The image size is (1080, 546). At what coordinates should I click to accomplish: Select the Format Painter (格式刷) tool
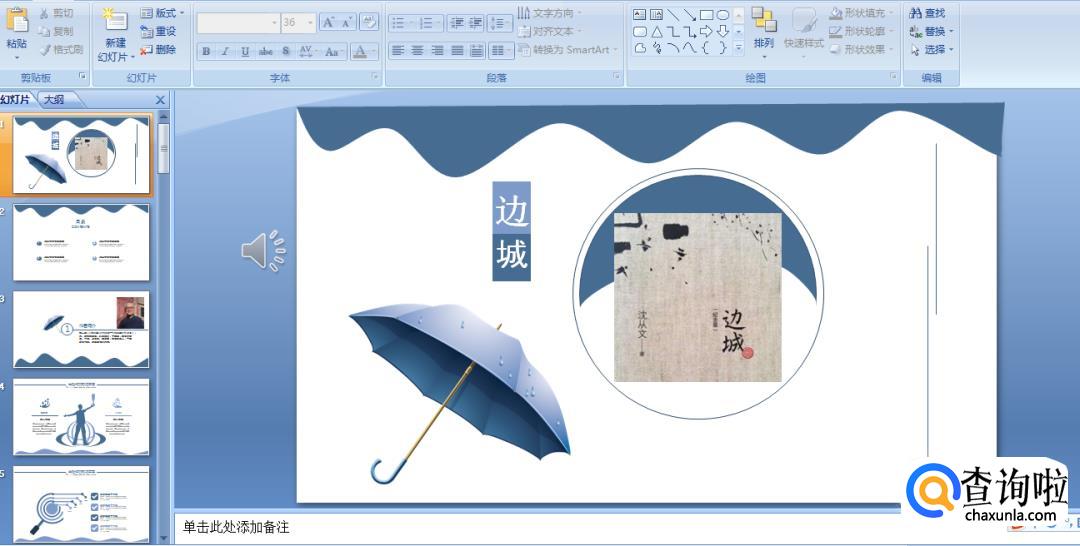pyautogui.click(x=60, y=50)
